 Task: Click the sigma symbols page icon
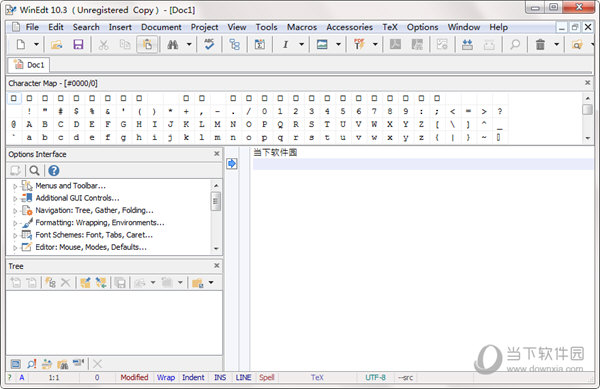pyautogui.click(x=260, y=44)
